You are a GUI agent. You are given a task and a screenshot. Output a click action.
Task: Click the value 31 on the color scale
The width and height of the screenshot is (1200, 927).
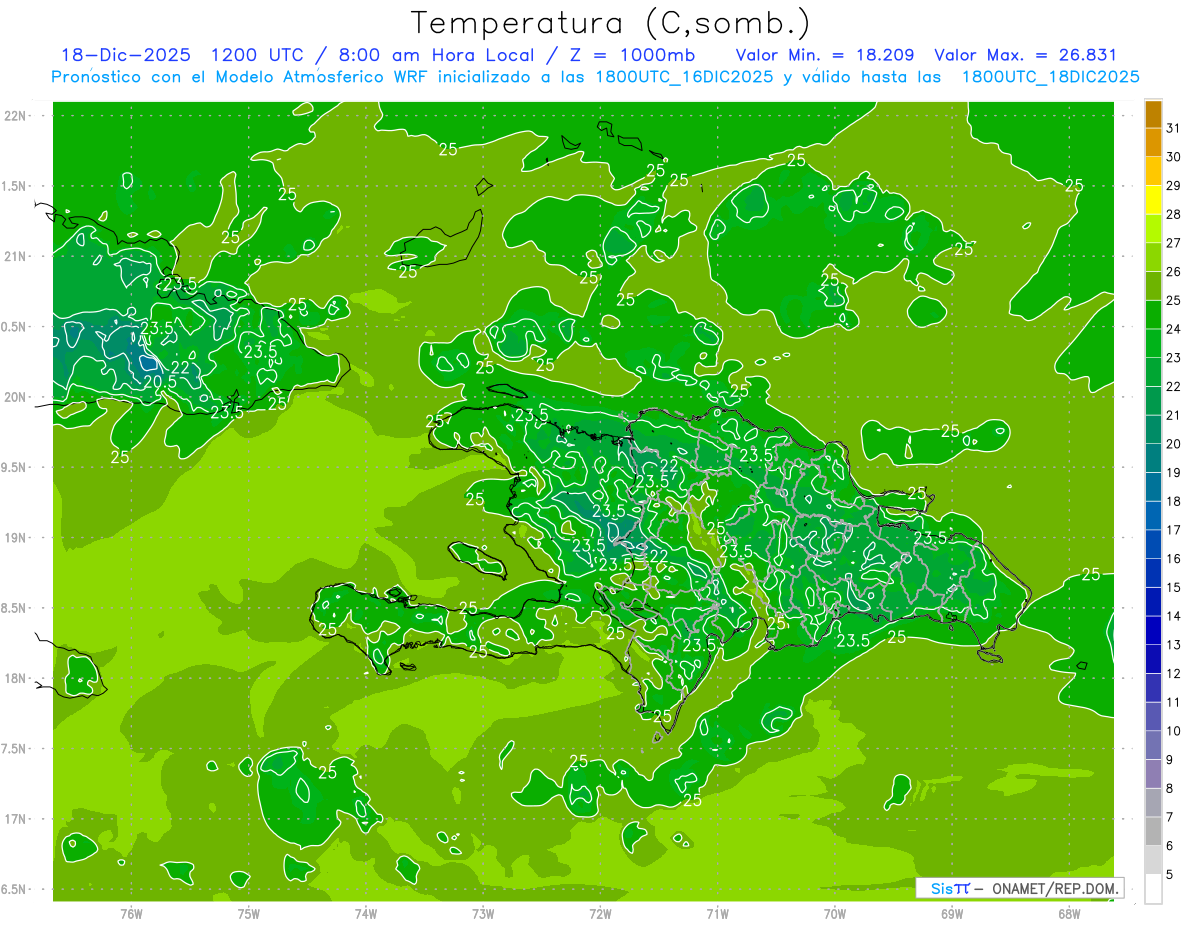(1174, 128)
